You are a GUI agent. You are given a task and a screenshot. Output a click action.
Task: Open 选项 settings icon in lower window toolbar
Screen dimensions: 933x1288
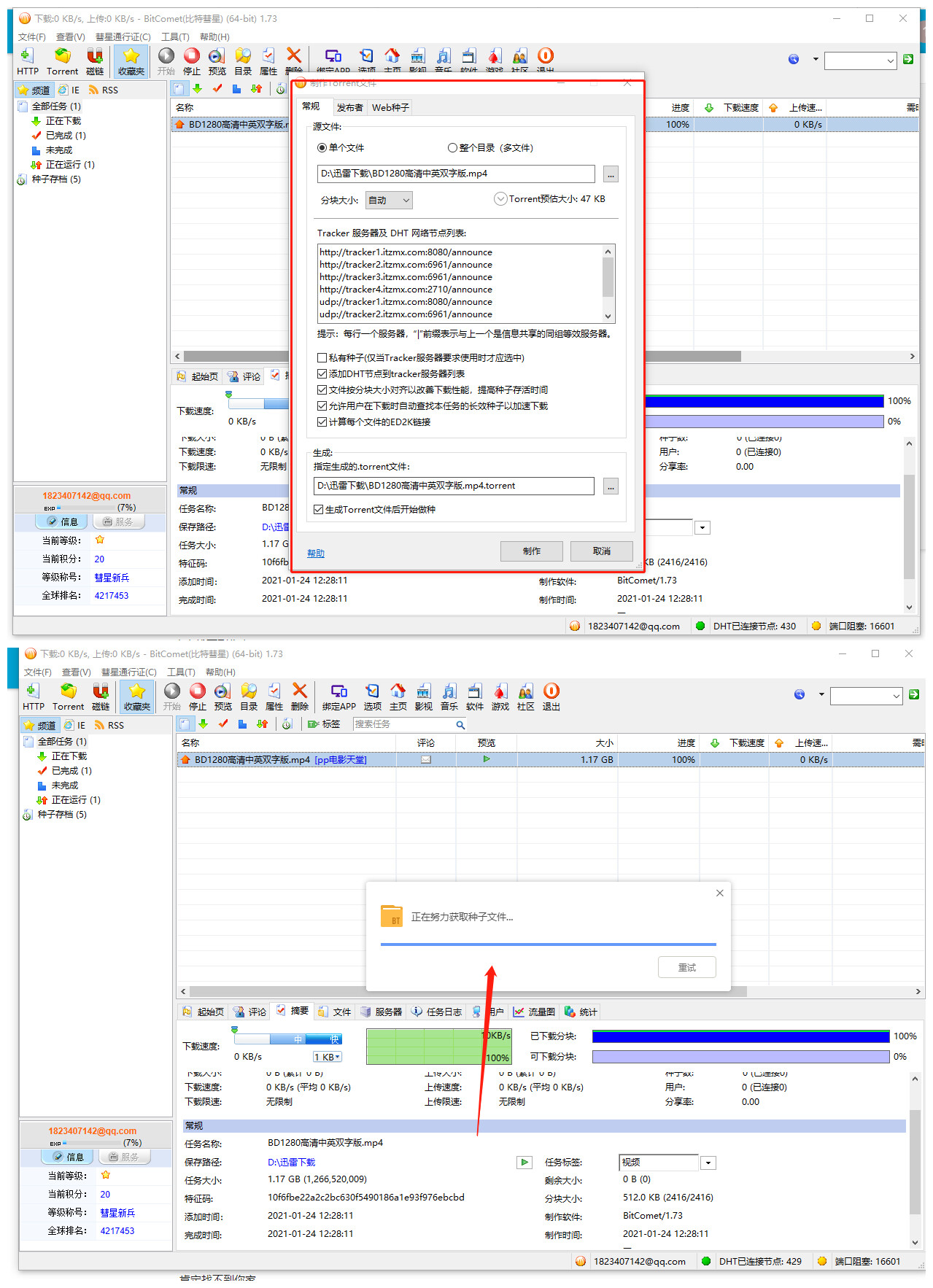click(372, 696)
